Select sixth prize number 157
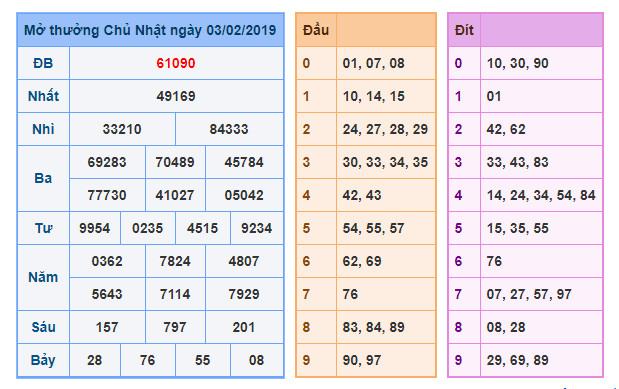 pyautogui.click(x=107, y=327)
